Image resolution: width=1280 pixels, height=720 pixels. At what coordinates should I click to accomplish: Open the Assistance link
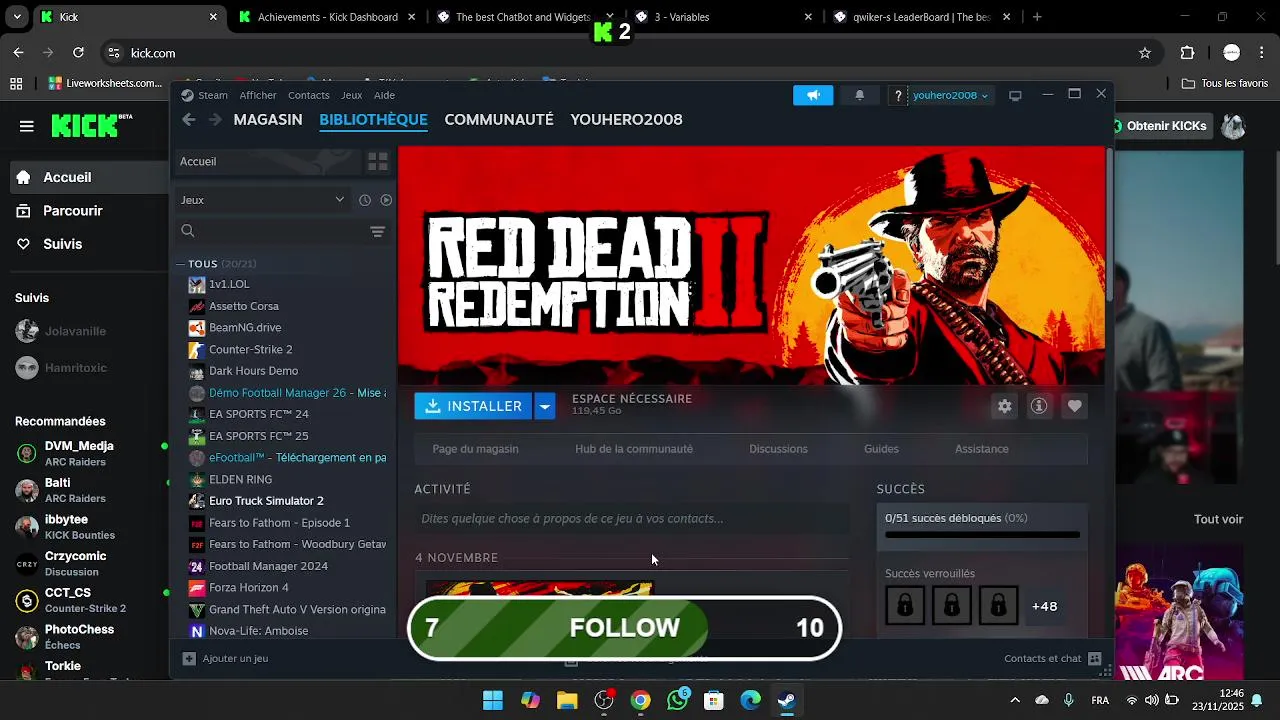click(x=981, y=449)
